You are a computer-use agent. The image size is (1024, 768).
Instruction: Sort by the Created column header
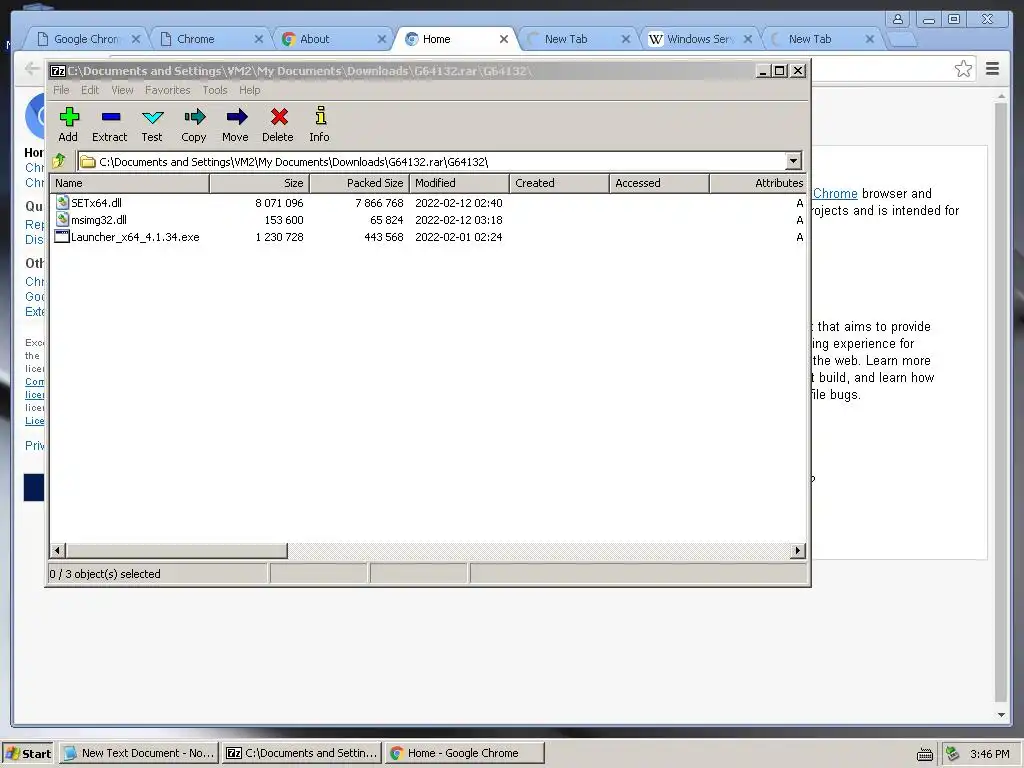pyautogui.click(x=559, y=184)
